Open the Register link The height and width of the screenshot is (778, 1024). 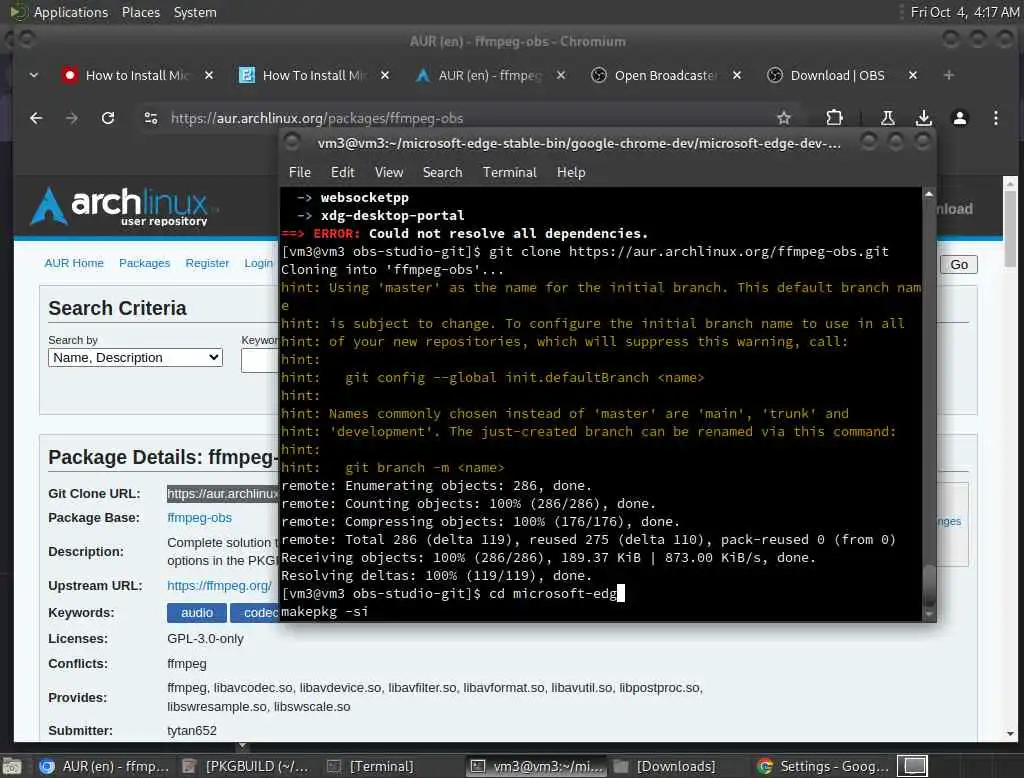pos(207,263)
